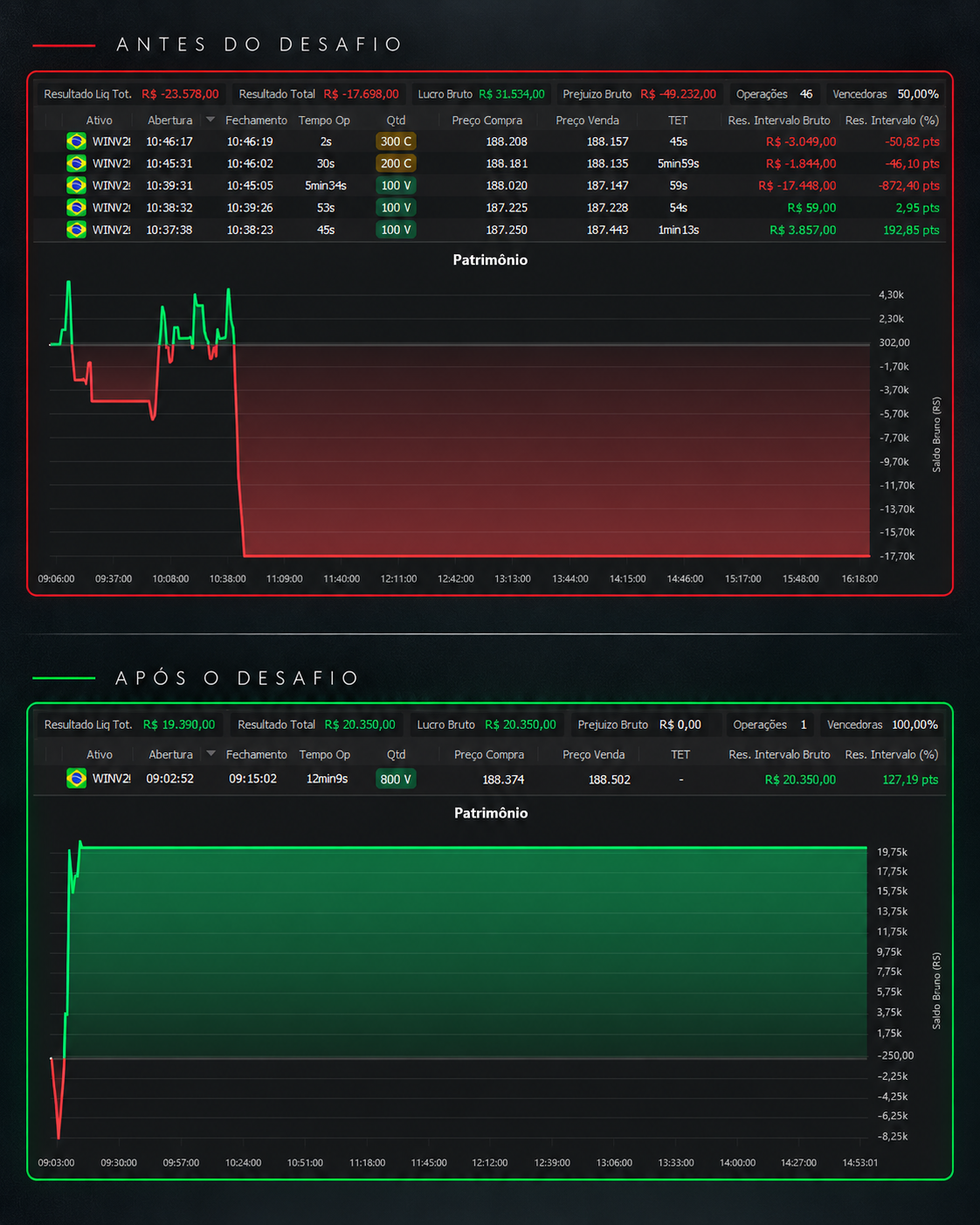The width and height of the screenshot is (980, 1225).
Task: Click the Brazil flag in the 10:46:17 row
Action: (x=77, y=142)
